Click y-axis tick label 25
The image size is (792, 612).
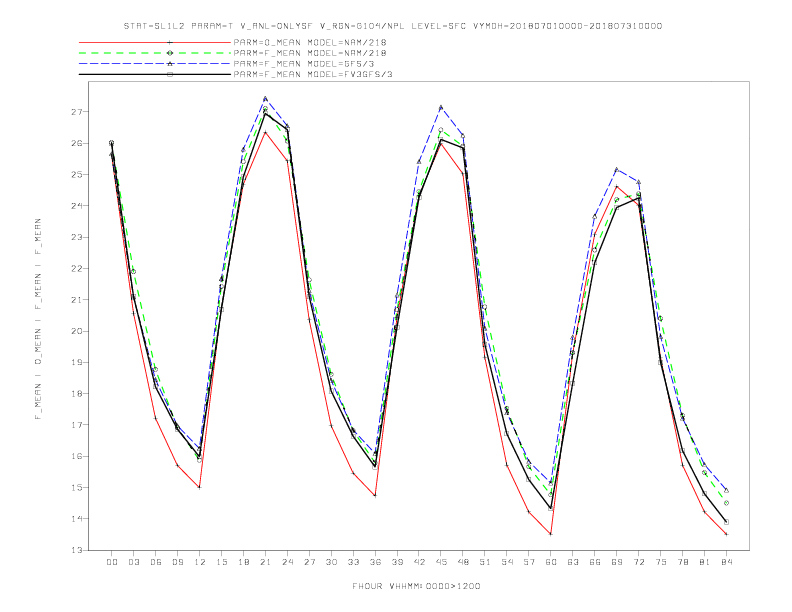click(x=76, y=174)
